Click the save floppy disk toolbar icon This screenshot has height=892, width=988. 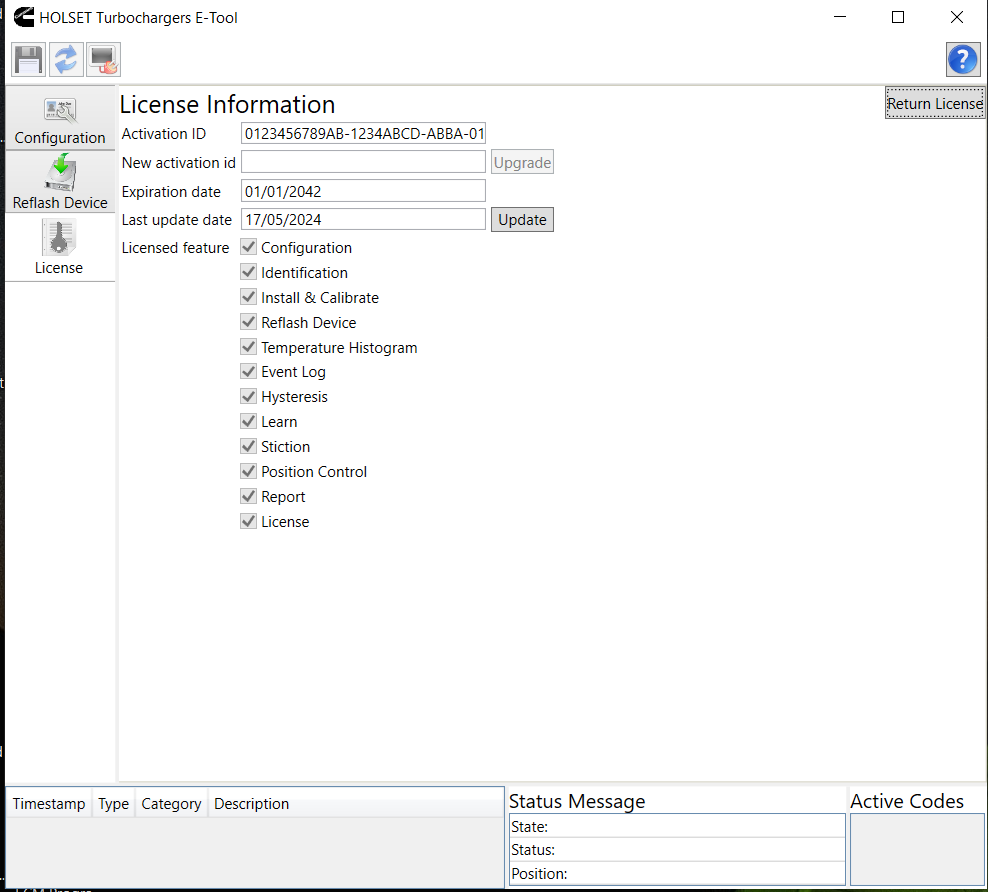tap(28, 60)
